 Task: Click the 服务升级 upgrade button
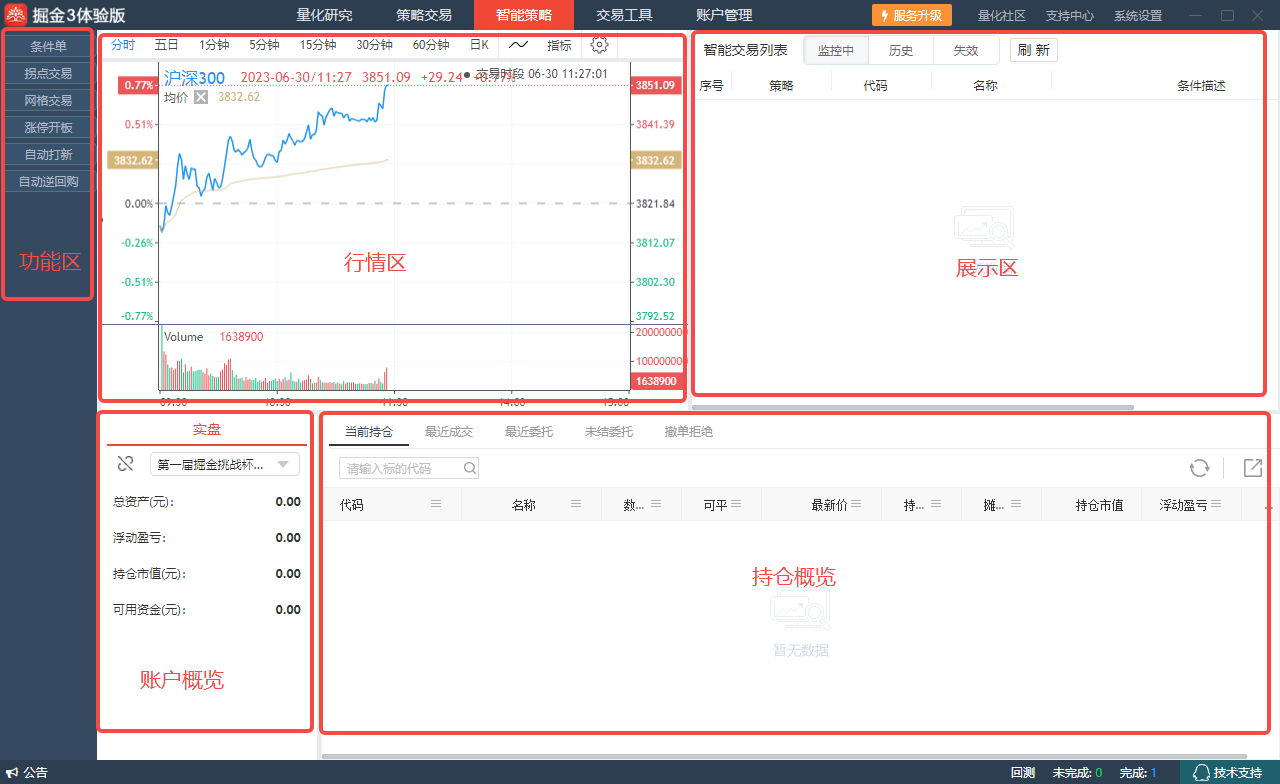[x=911, y=16]
